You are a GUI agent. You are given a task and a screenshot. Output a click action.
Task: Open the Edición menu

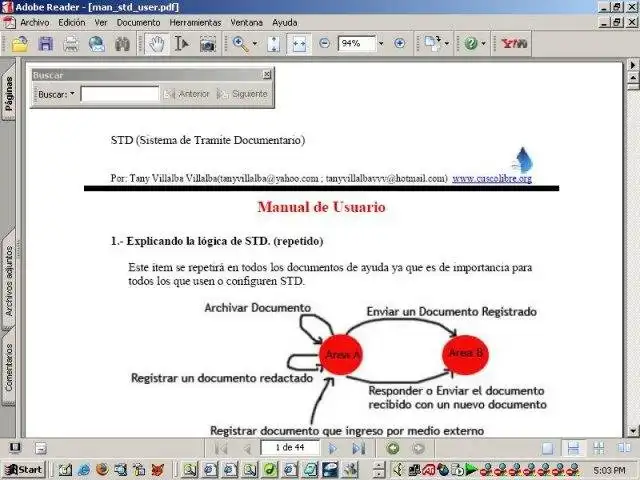[71, 22]
